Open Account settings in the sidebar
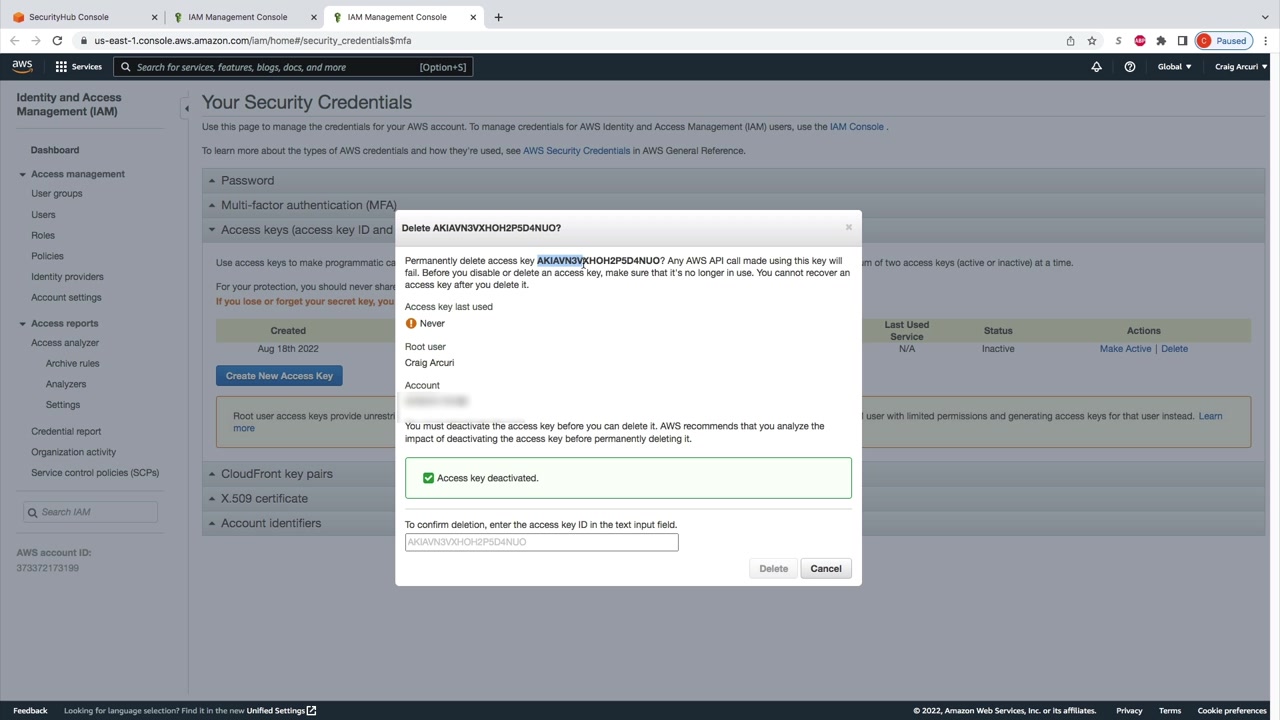Image resolution: width=1280 pixels, height=720 pixels. pos(66,298)
